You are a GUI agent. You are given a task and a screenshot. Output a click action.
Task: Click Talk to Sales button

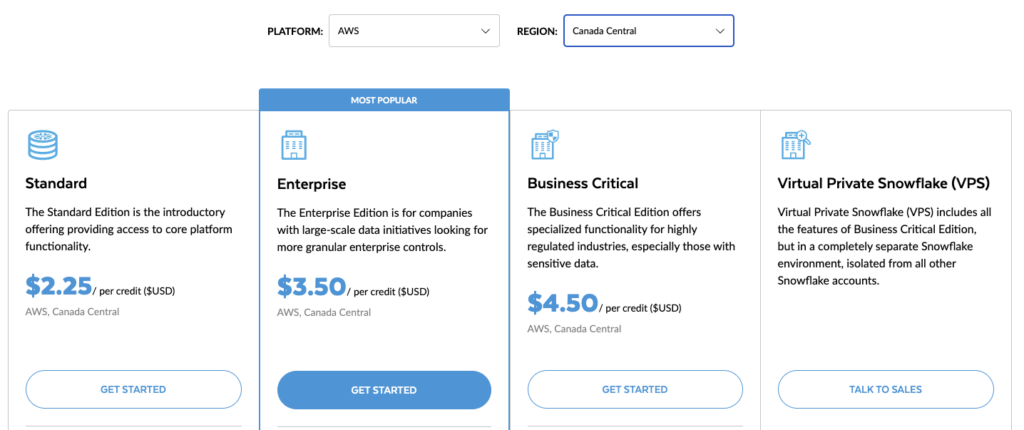click(x=885, y=389)
